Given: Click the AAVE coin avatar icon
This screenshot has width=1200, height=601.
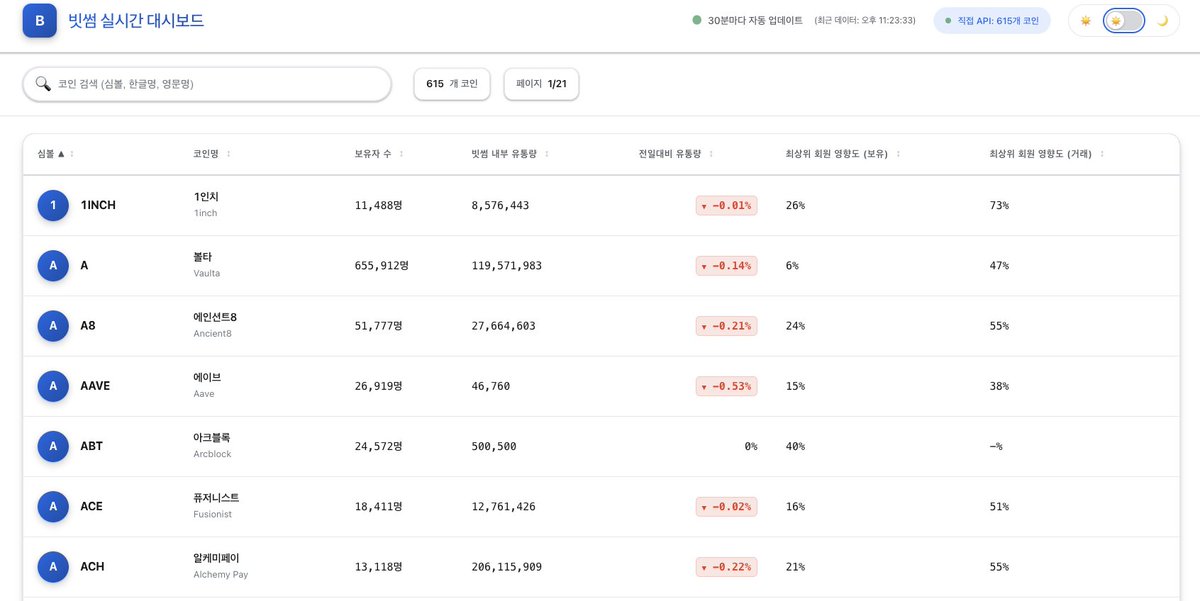Looking at the screenshot, I should coord(53,386).
